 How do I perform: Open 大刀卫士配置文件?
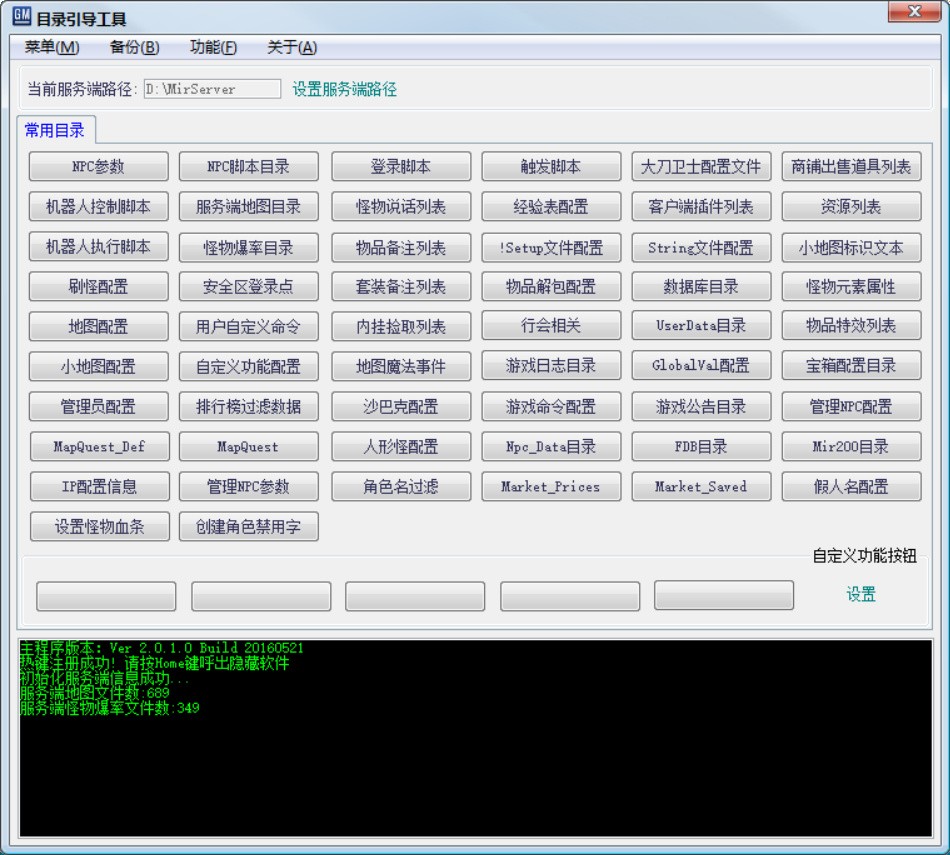click(x=701, y=166)
